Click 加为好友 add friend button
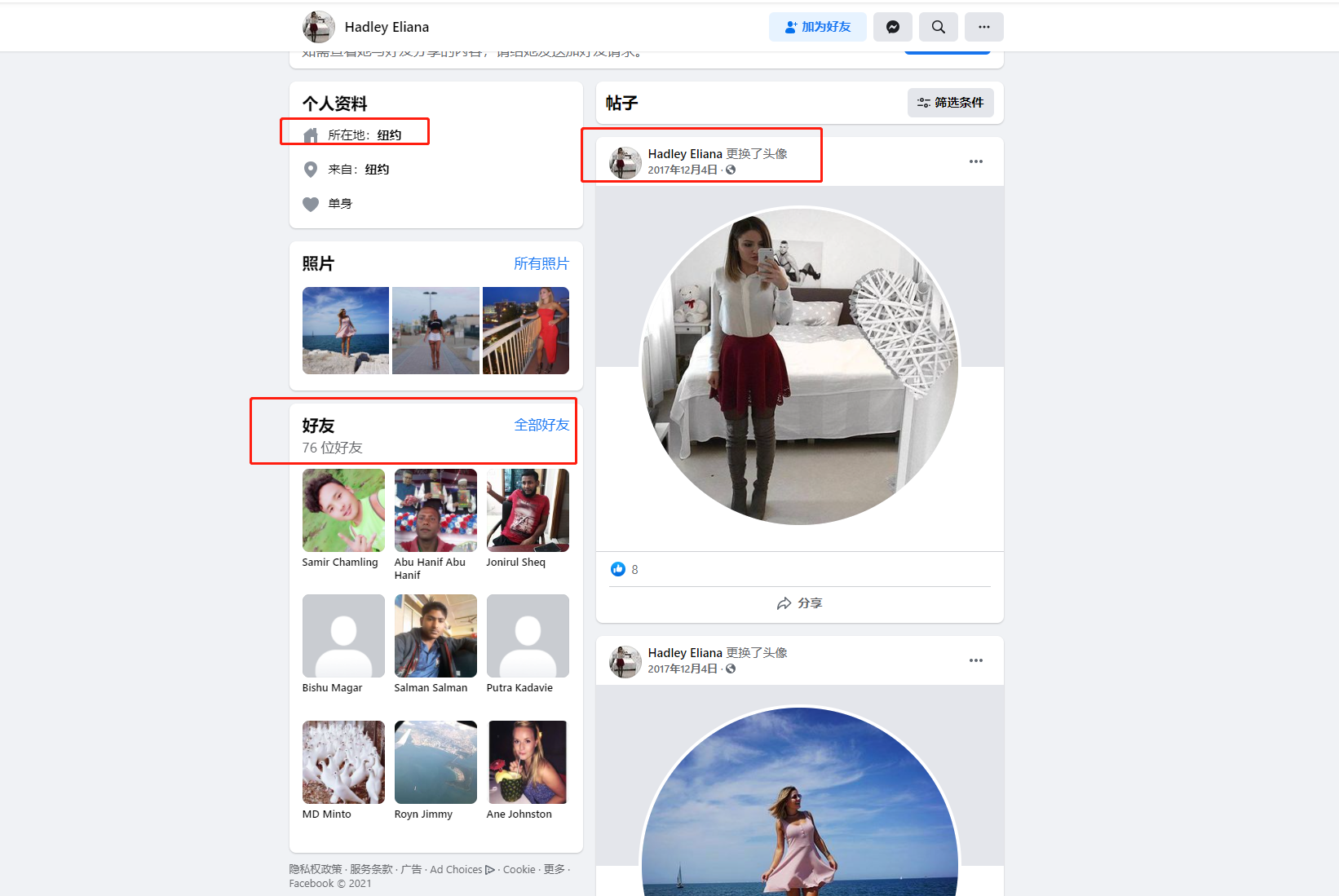Image resolution: width=1339 pixels, height=896 pixels. 818,27
